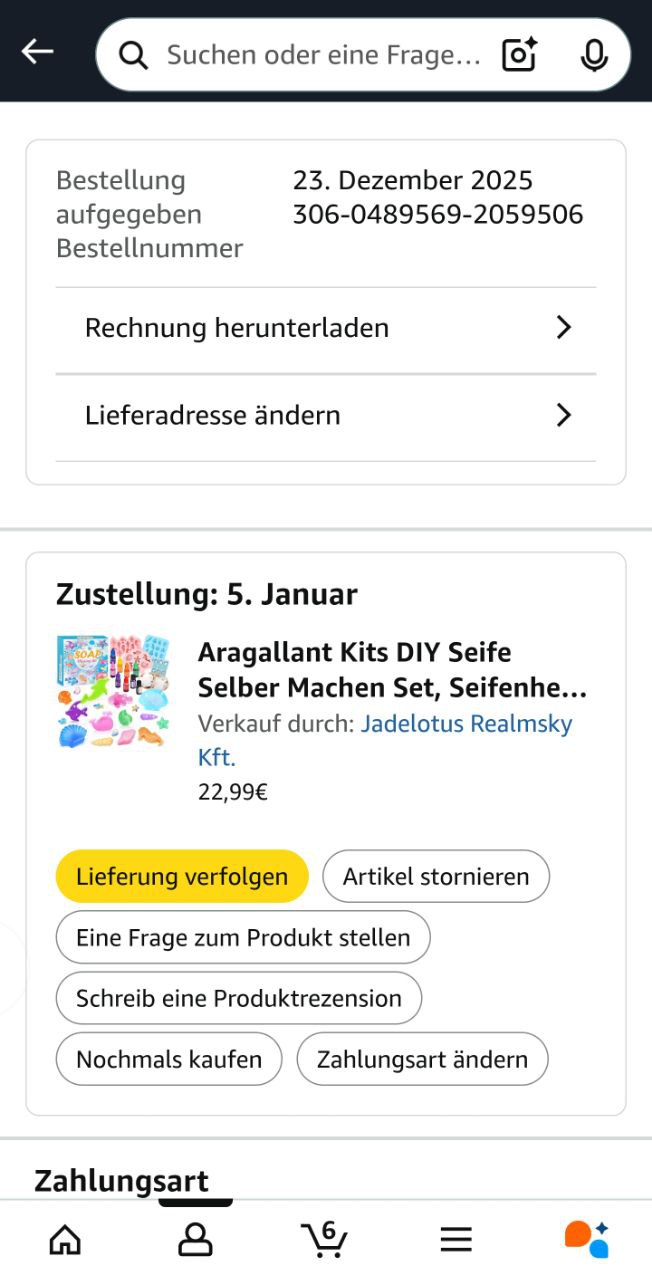This screenshot has width=652, height=1280.
Task: Tap the soap kit product thumbnail
Action: [x=113, y=690]
